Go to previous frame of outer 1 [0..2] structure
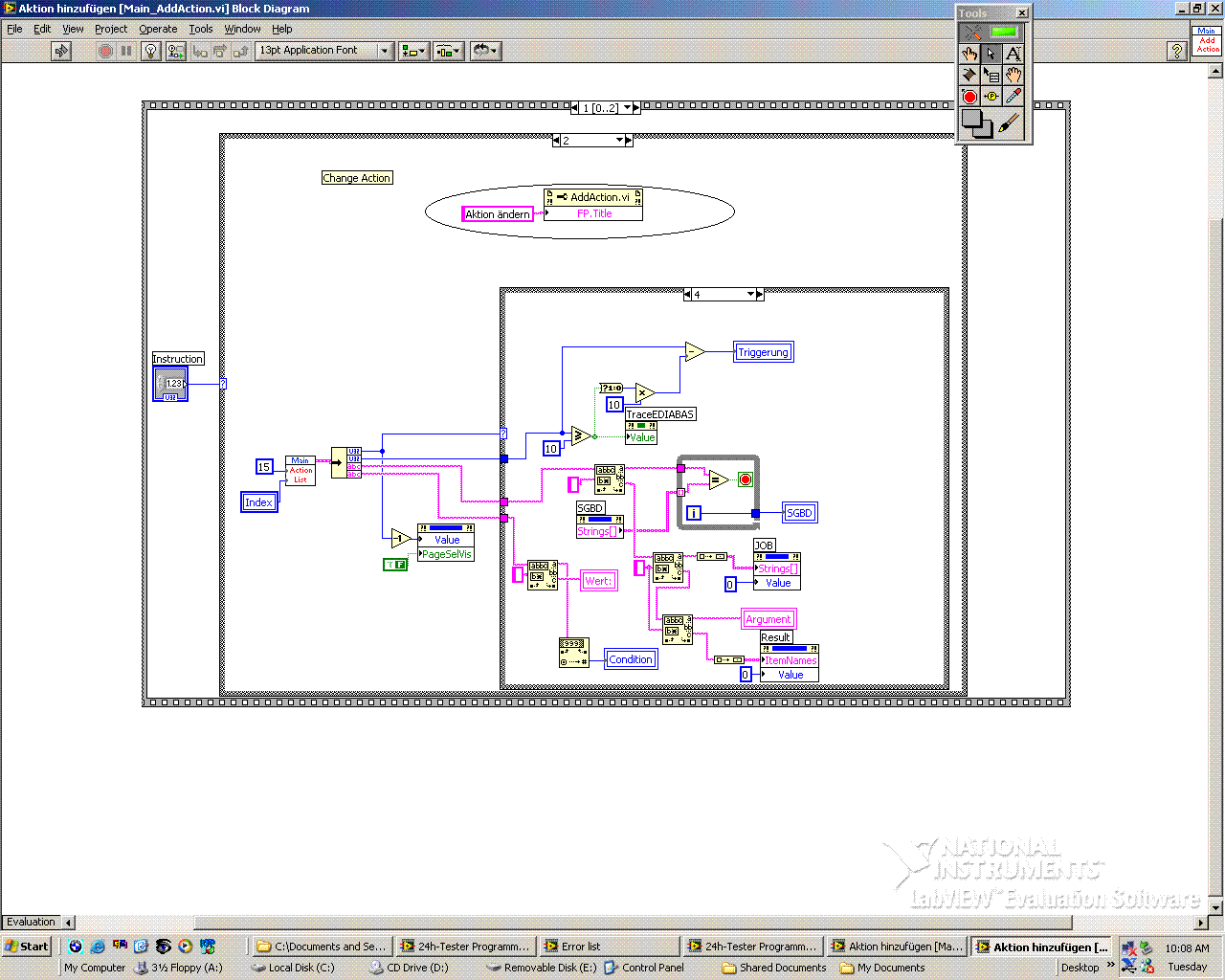 point(574,108)
